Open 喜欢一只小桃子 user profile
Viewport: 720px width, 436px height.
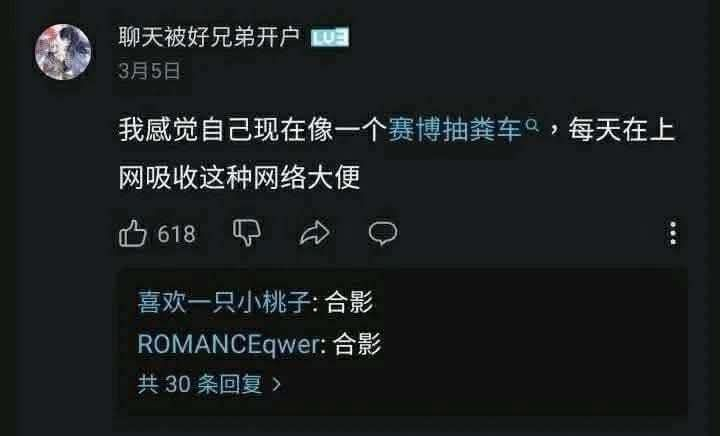point(224,302)
